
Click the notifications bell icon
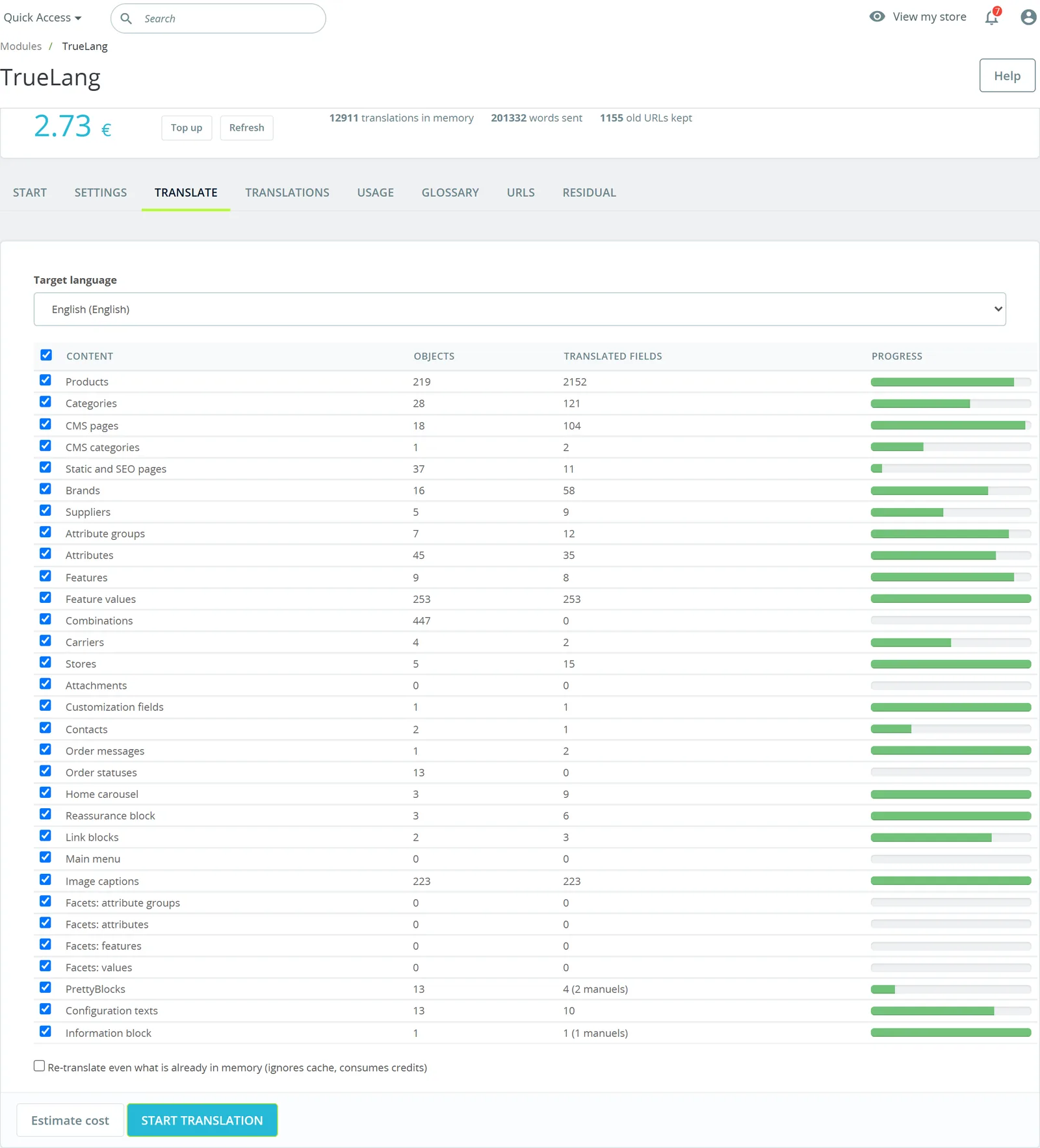click(x=992, y=17)
